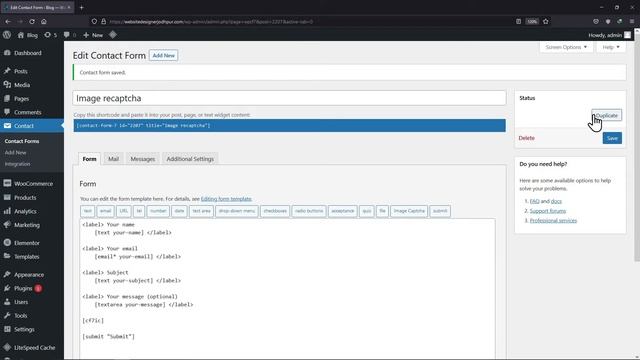
Task: Open the Howdy, admin account menu
Action: tap(609, 35)
